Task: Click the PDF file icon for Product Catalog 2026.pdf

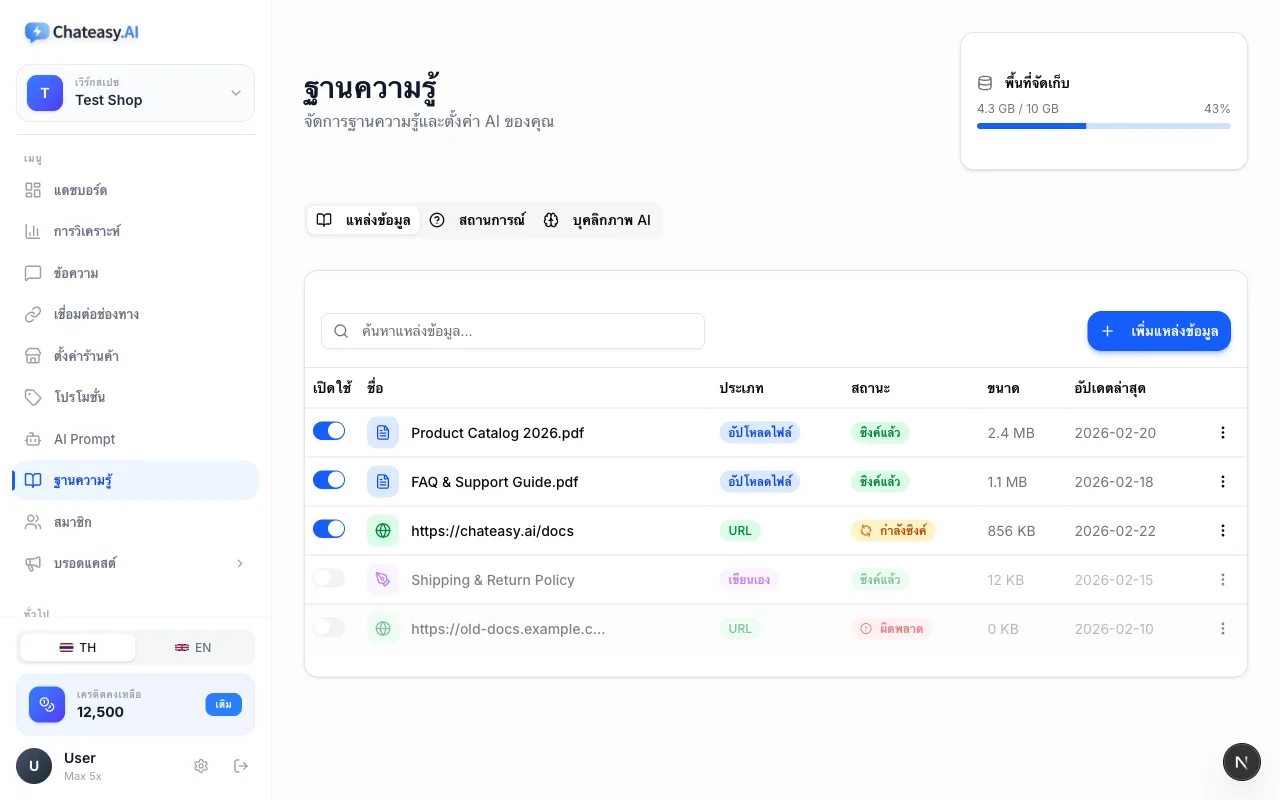Action: [383, 433]
